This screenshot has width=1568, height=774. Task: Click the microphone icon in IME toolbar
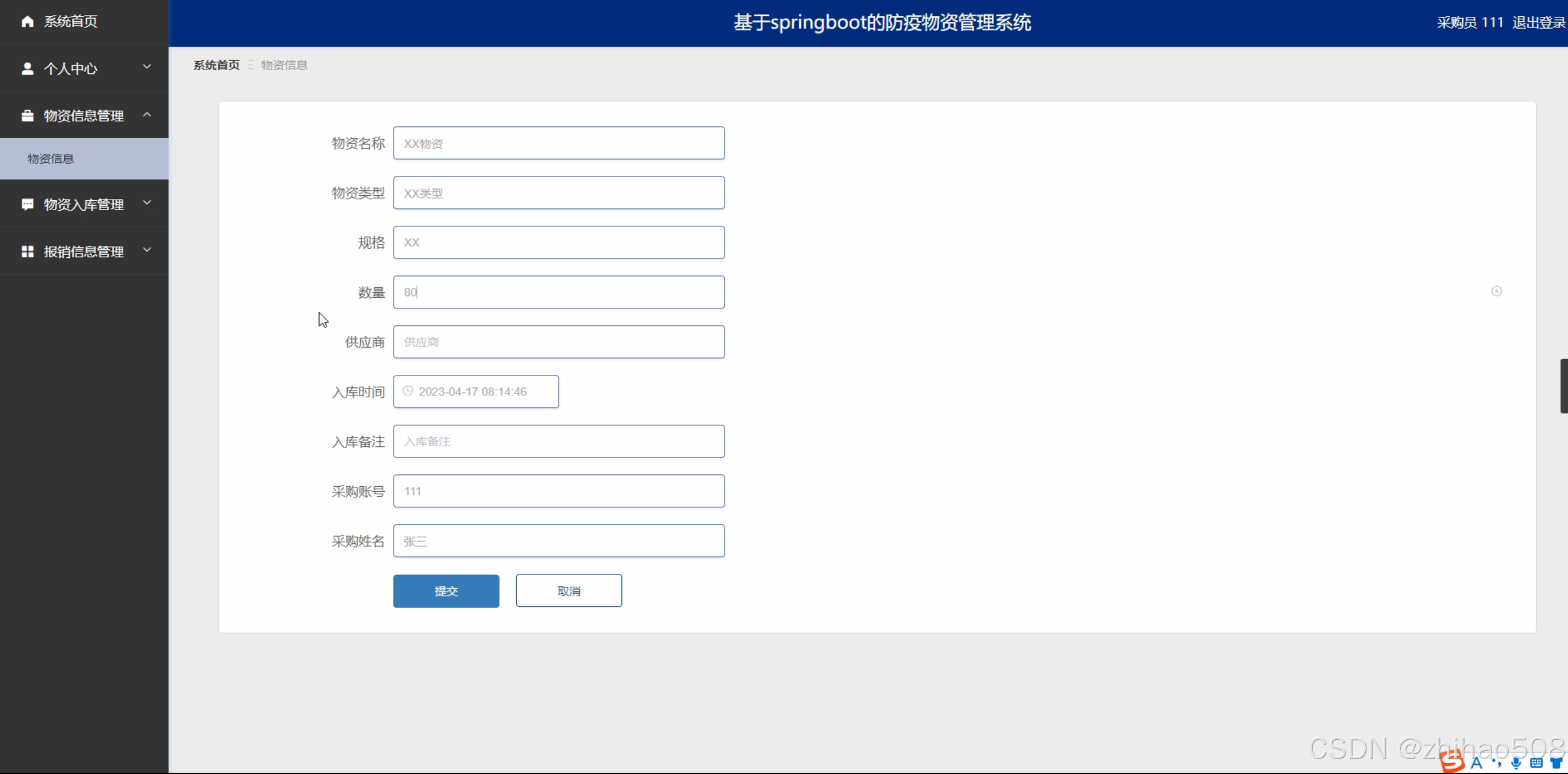(1516, 763)
